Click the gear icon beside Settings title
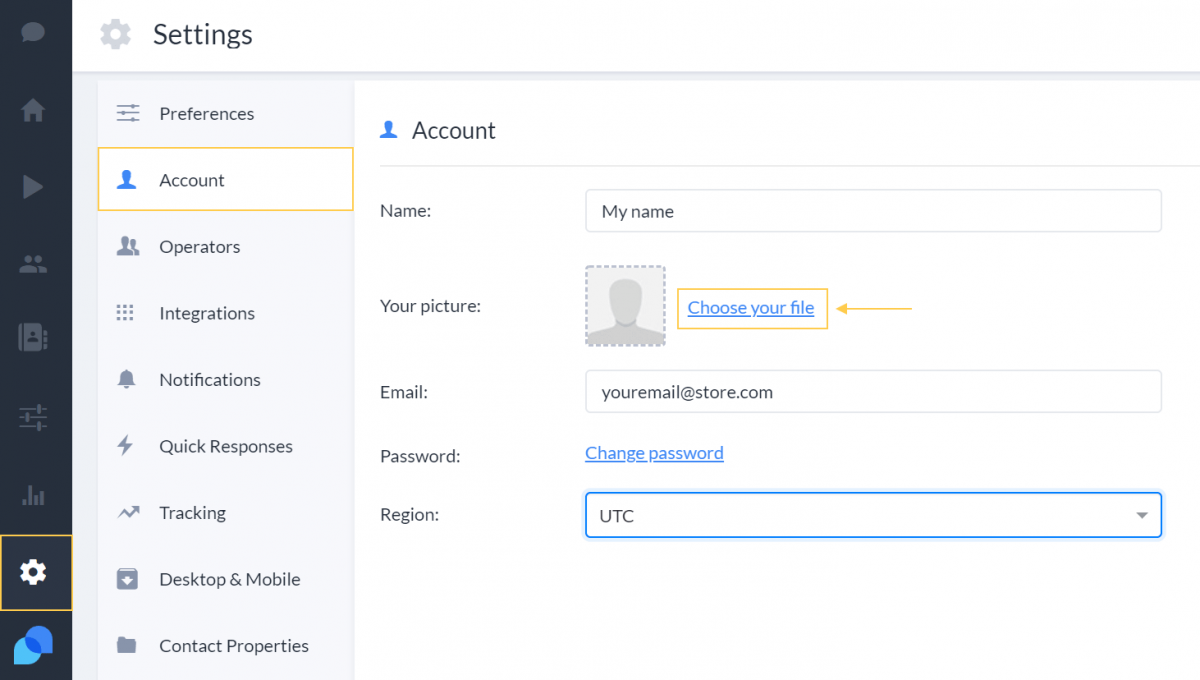 click(x=116, y=34)
